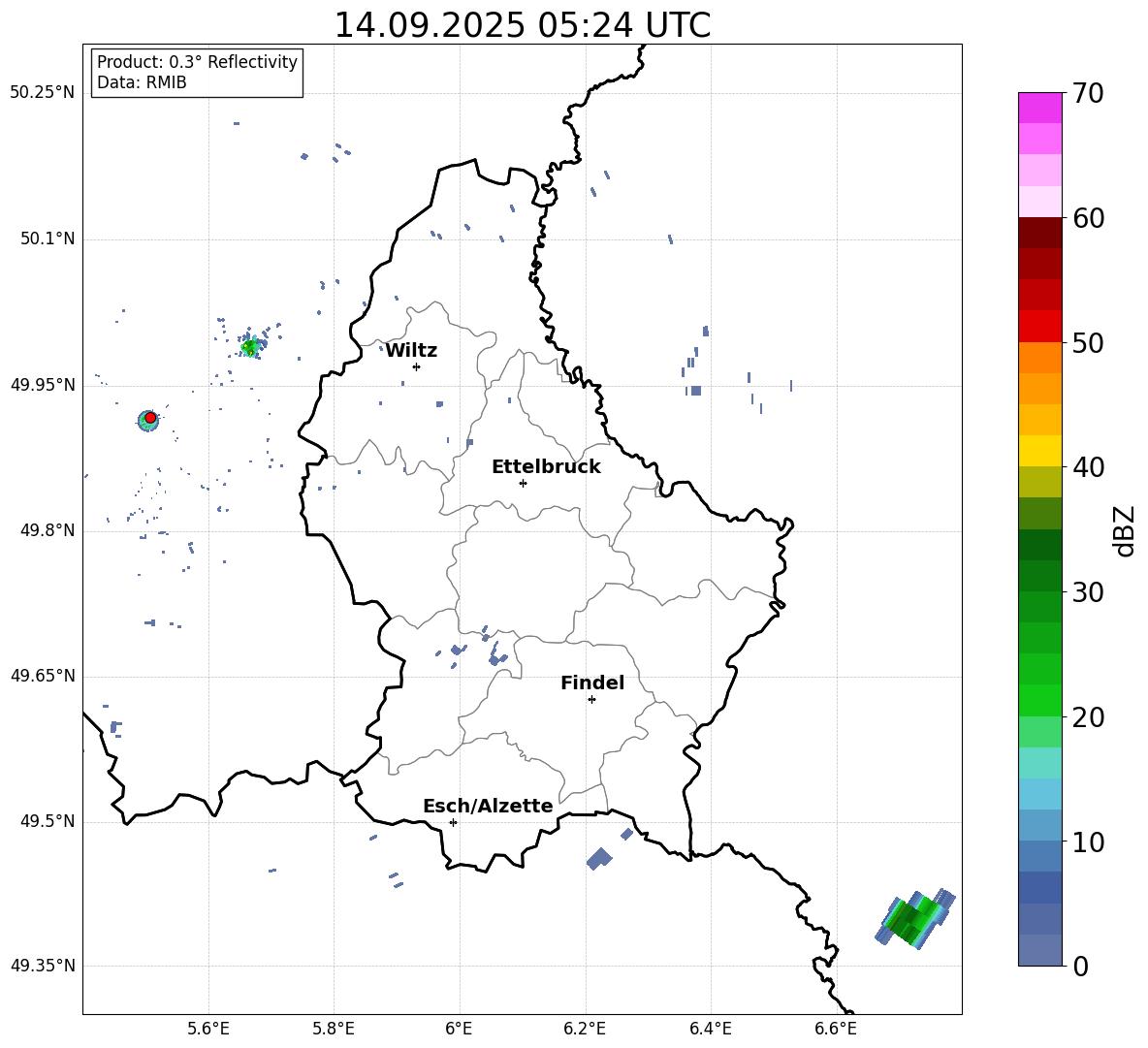Click the Product: 0.3° Reflectivity text
1148x1048 pixels.
coord(197,62)
